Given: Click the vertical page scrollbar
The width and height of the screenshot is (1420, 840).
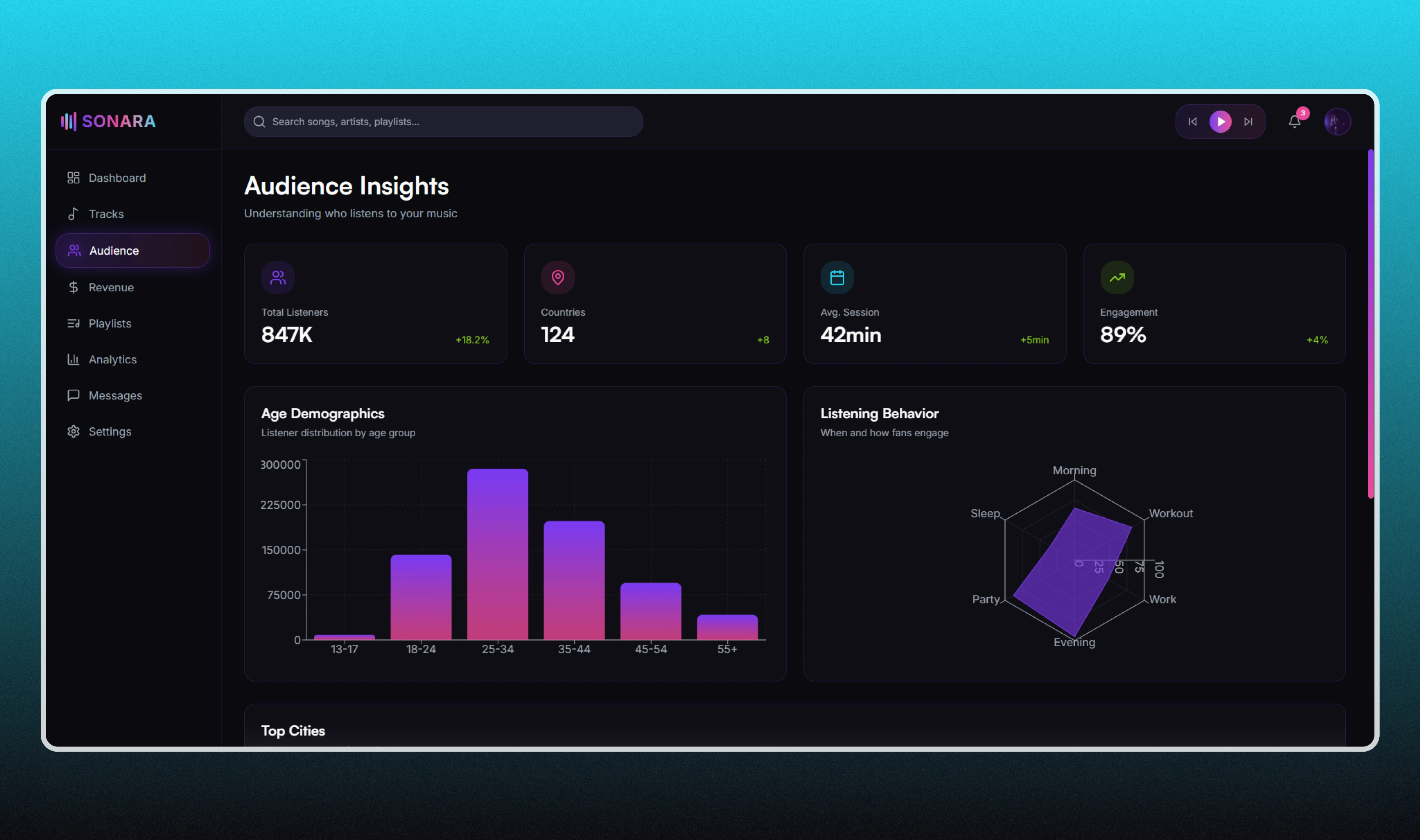Looking at the screenshot, I should 1371,324.
